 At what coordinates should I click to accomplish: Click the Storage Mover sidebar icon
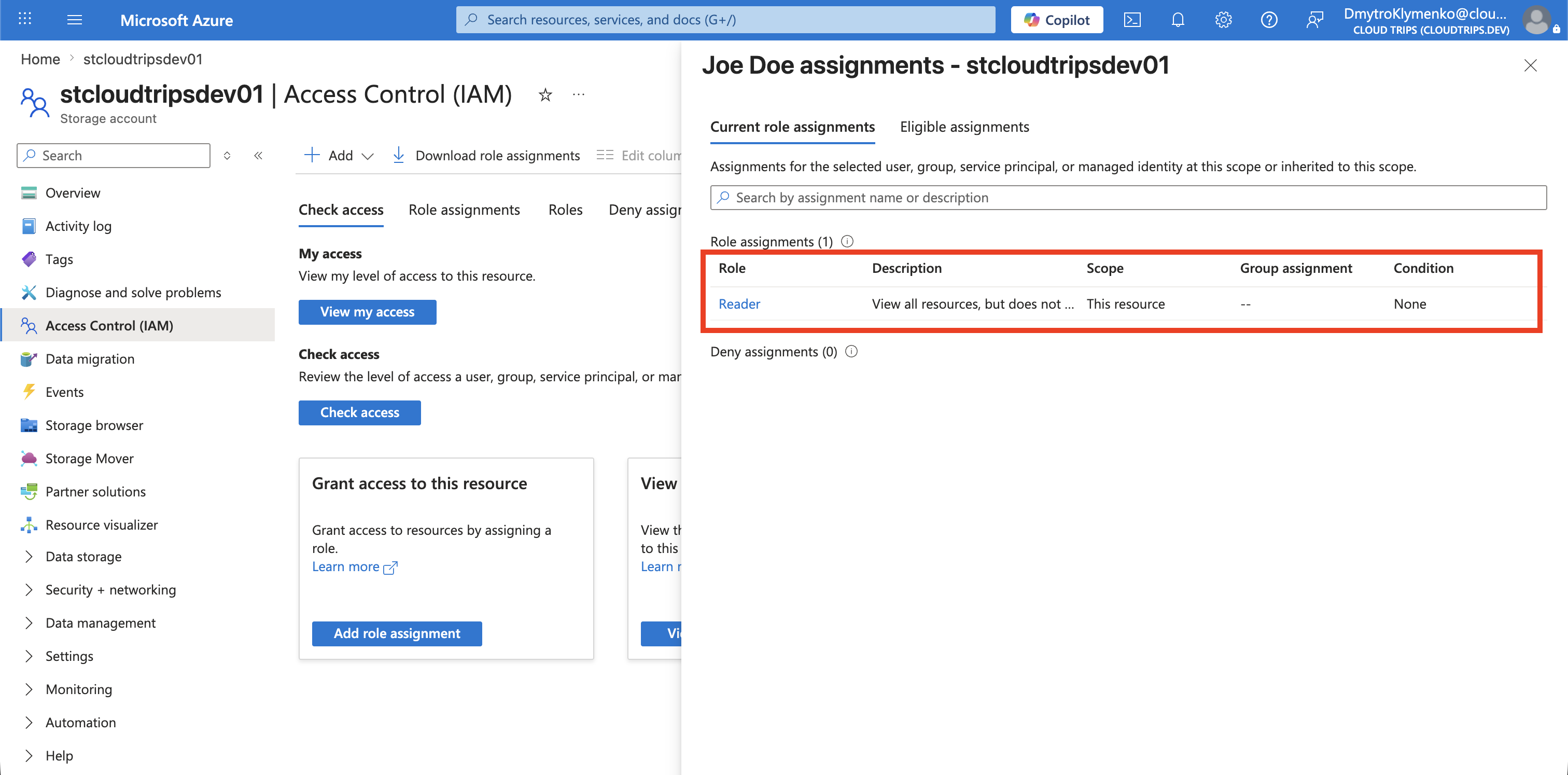[x=29, y=458]
